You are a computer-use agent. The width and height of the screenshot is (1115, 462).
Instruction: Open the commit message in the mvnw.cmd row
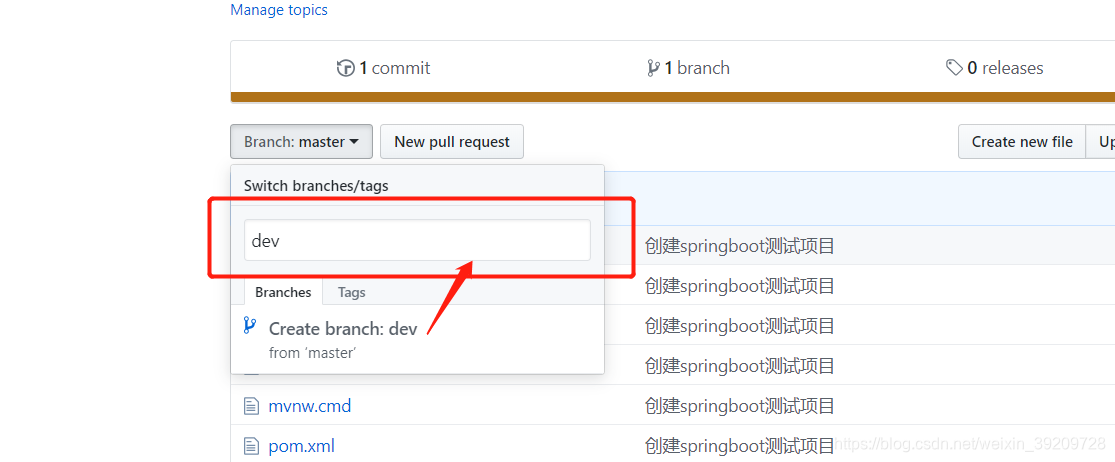coord(740,407)
